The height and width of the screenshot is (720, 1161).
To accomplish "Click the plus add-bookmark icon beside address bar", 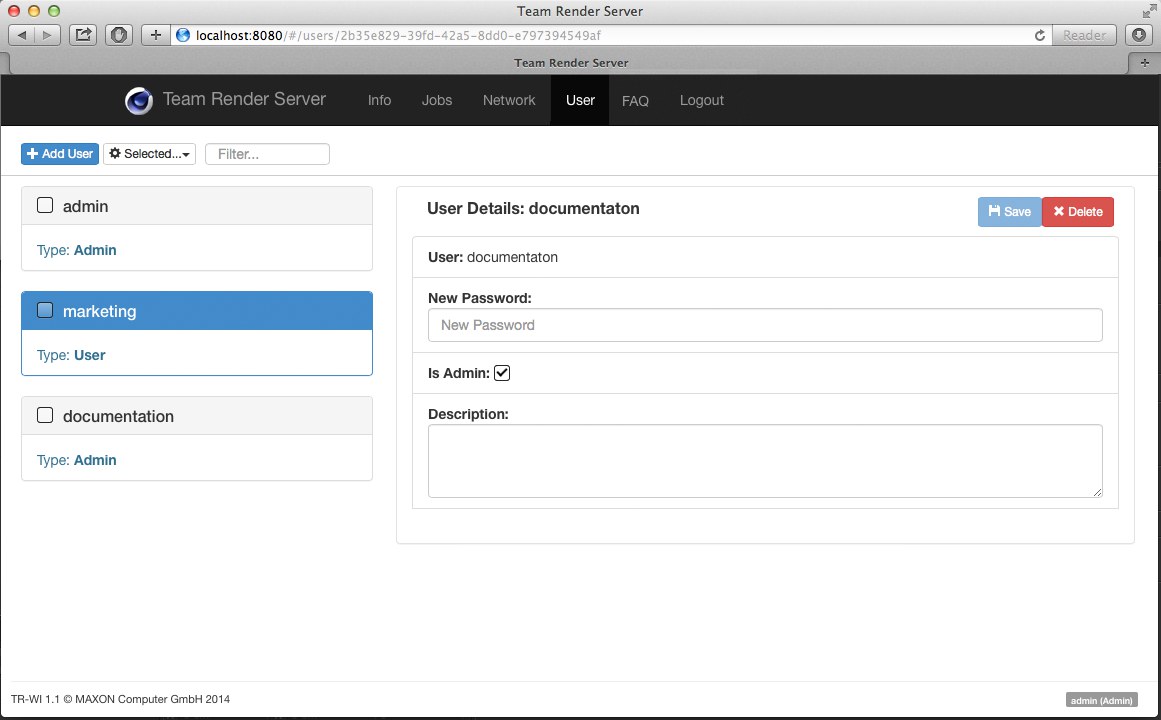I will pos(155,35).
